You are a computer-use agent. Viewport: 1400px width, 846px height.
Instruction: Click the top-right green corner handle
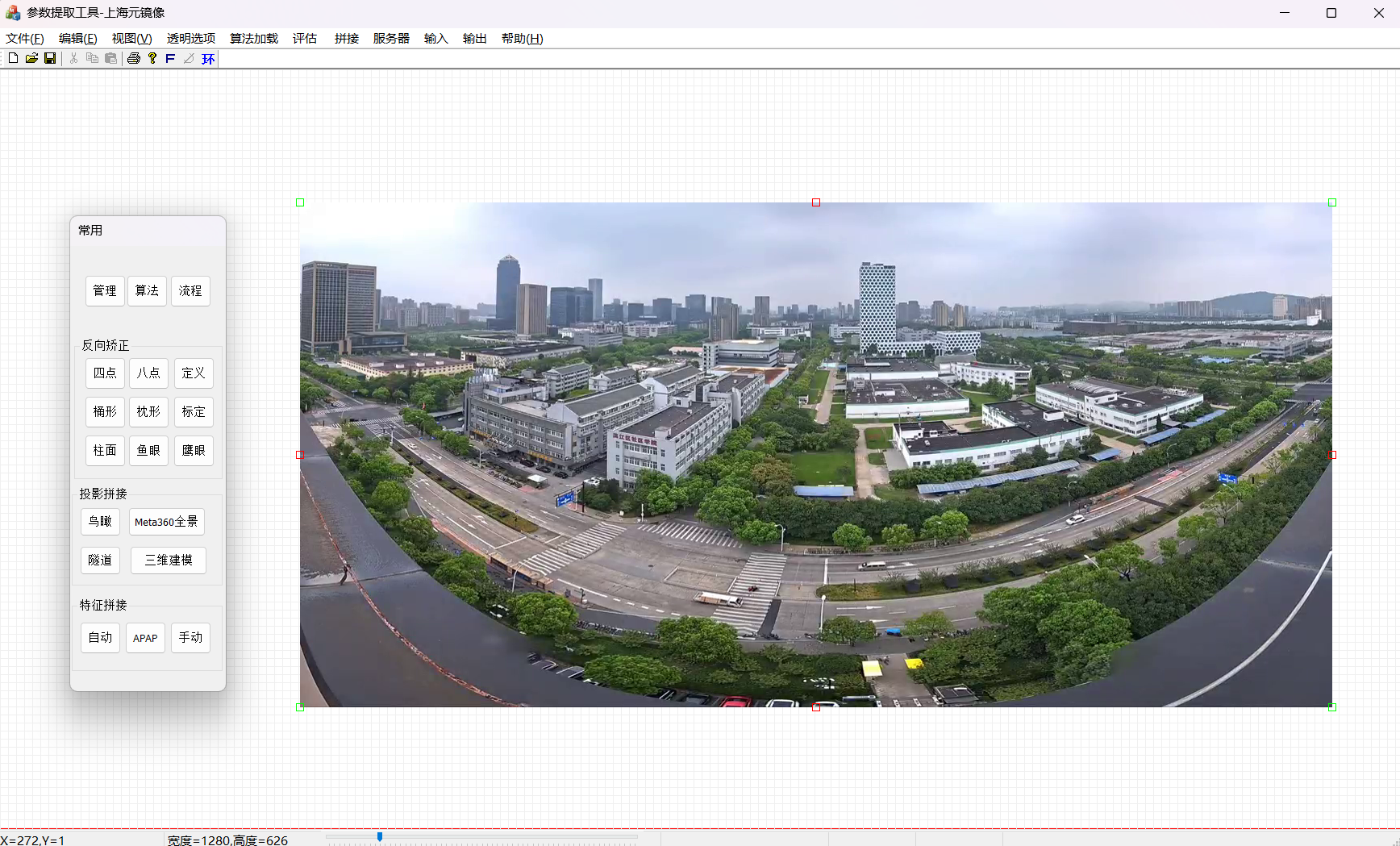click(1332, 202)
